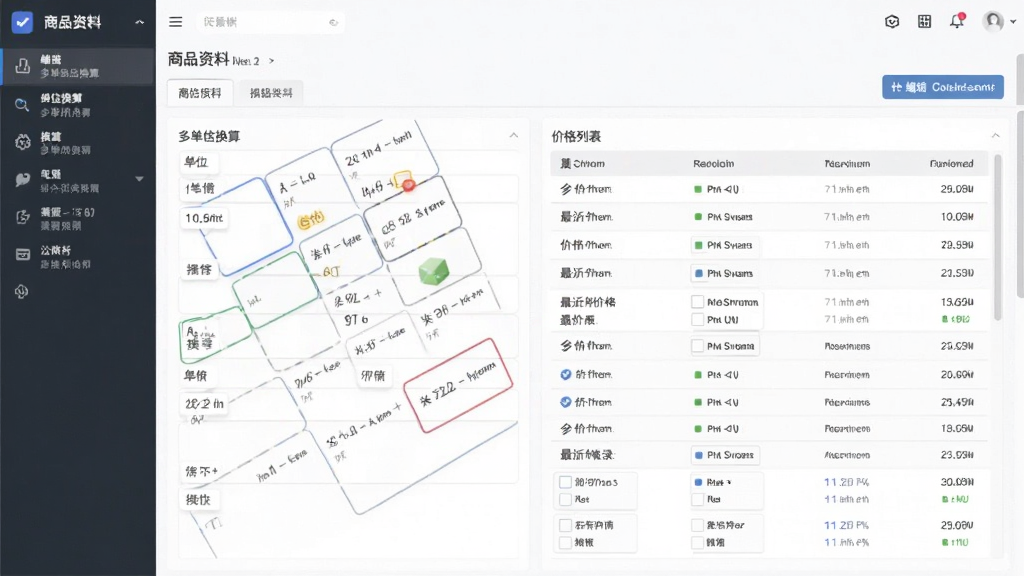Click the 13.69 price cell
Viewport: 1024px width, 576px height.
[957, 302]
